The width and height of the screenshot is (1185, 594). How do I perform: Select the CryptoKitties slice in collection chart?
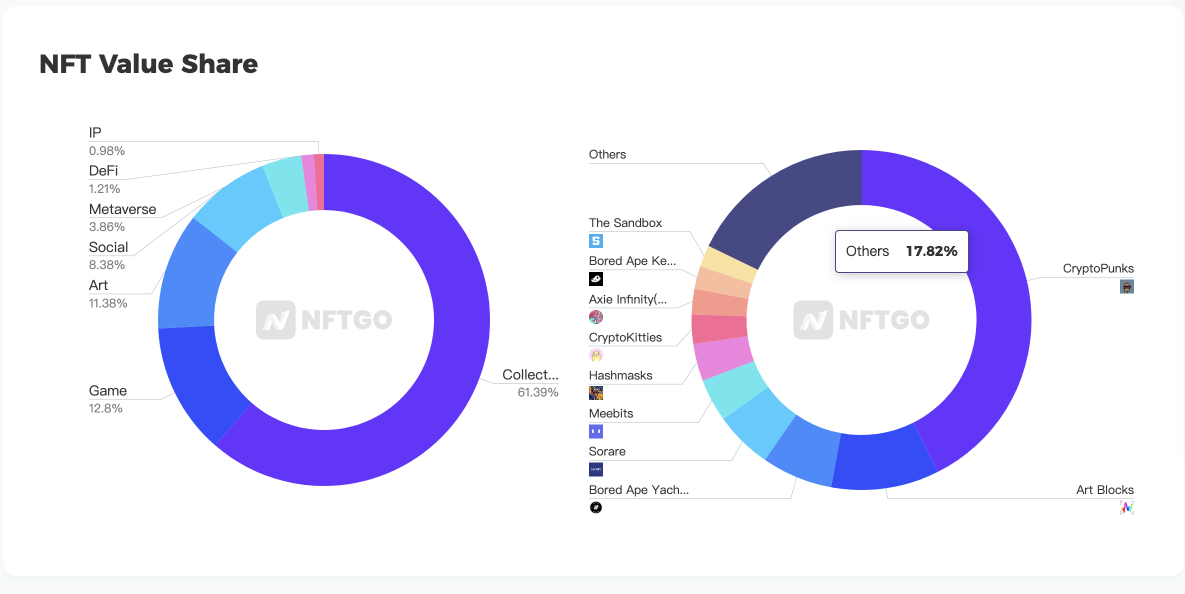point(719,329)
